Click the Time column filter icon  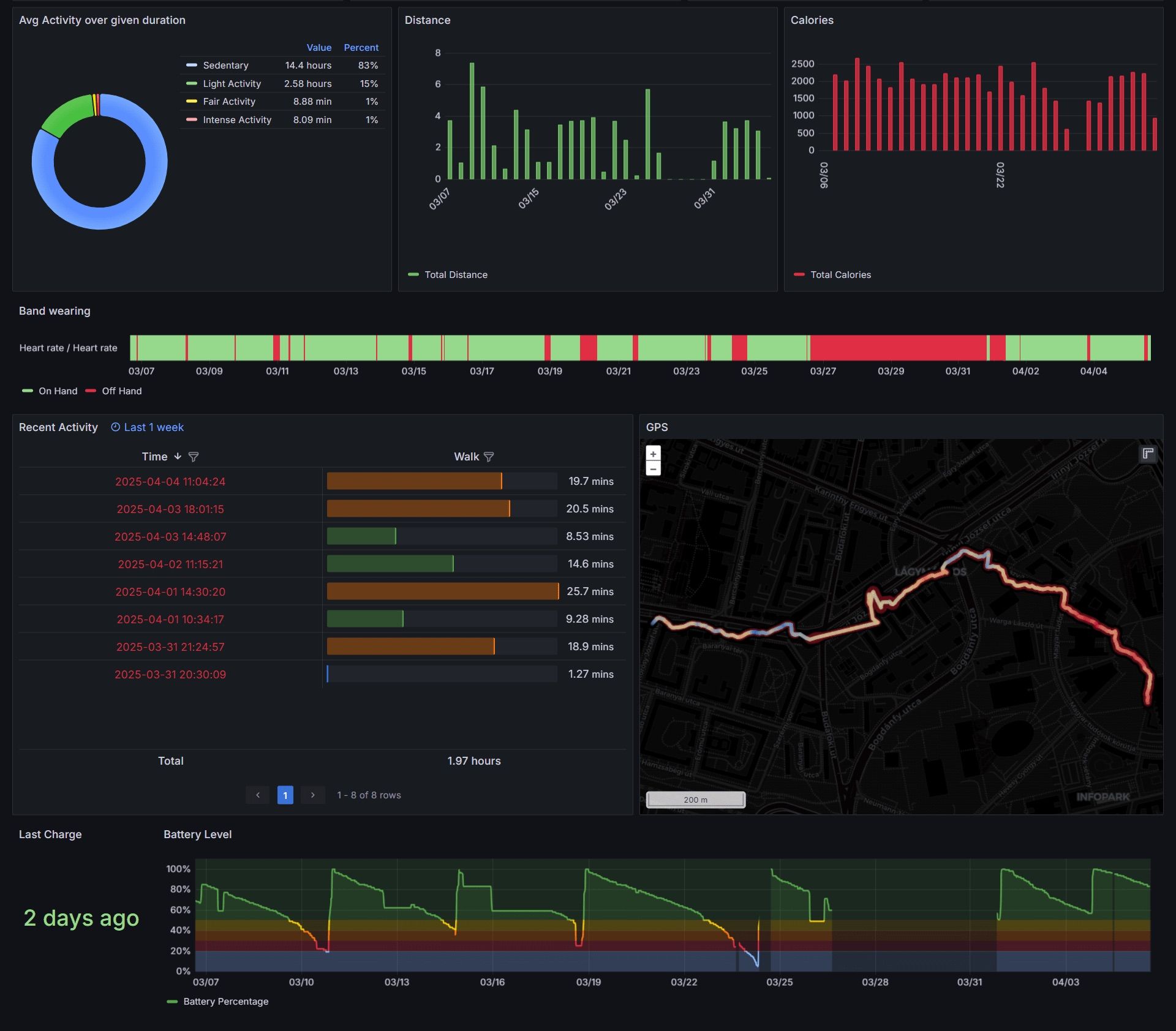(x=194, y=457)
